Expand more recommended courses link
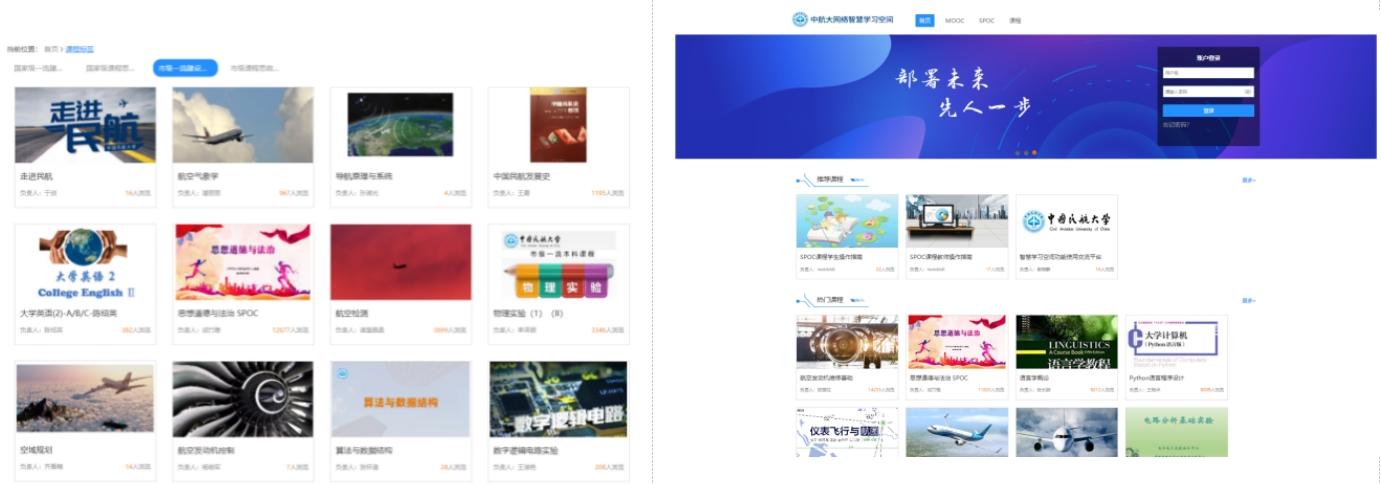The width and height of the screenshot is (1381, 484). [x=1248, y=180]
